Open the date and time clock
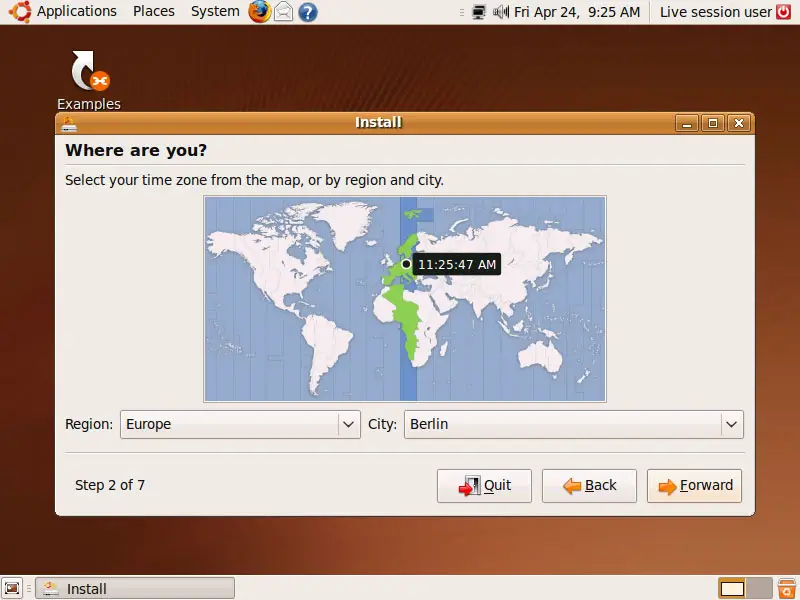 click(x=577, y=12)
